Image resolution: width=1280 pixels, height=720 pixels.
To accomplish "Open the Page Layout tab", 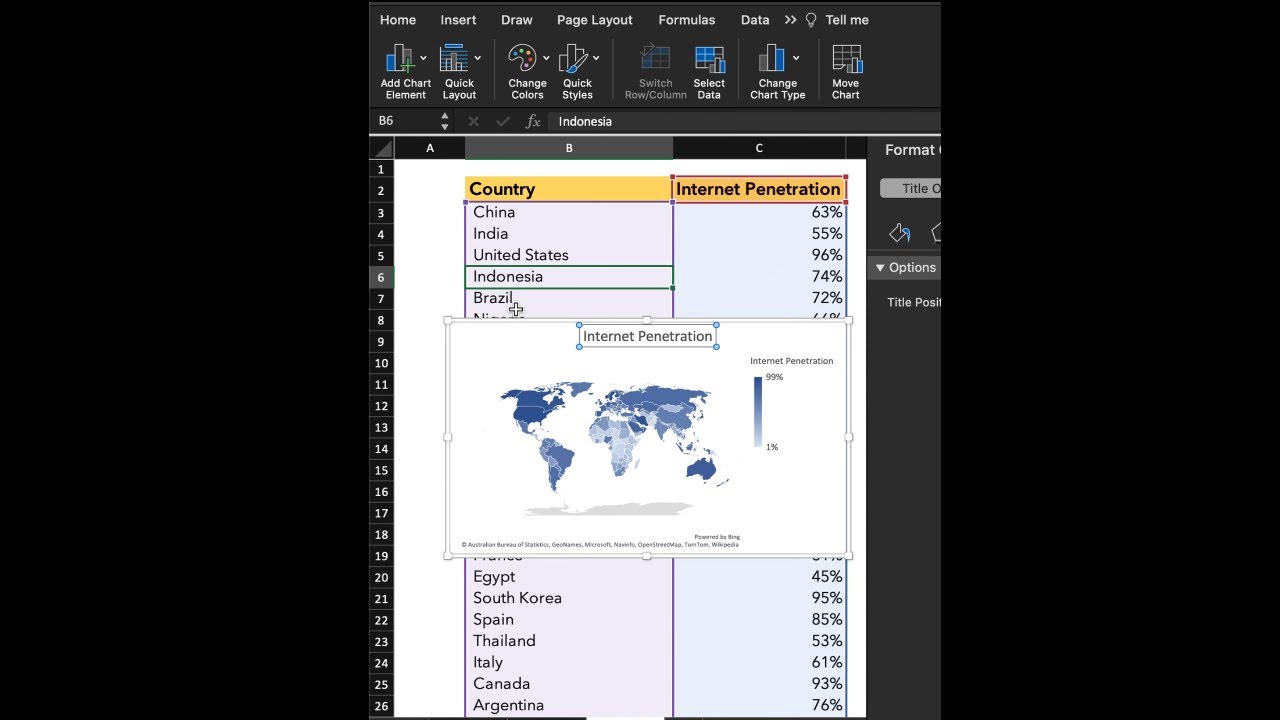I will (x=595, y=20).
